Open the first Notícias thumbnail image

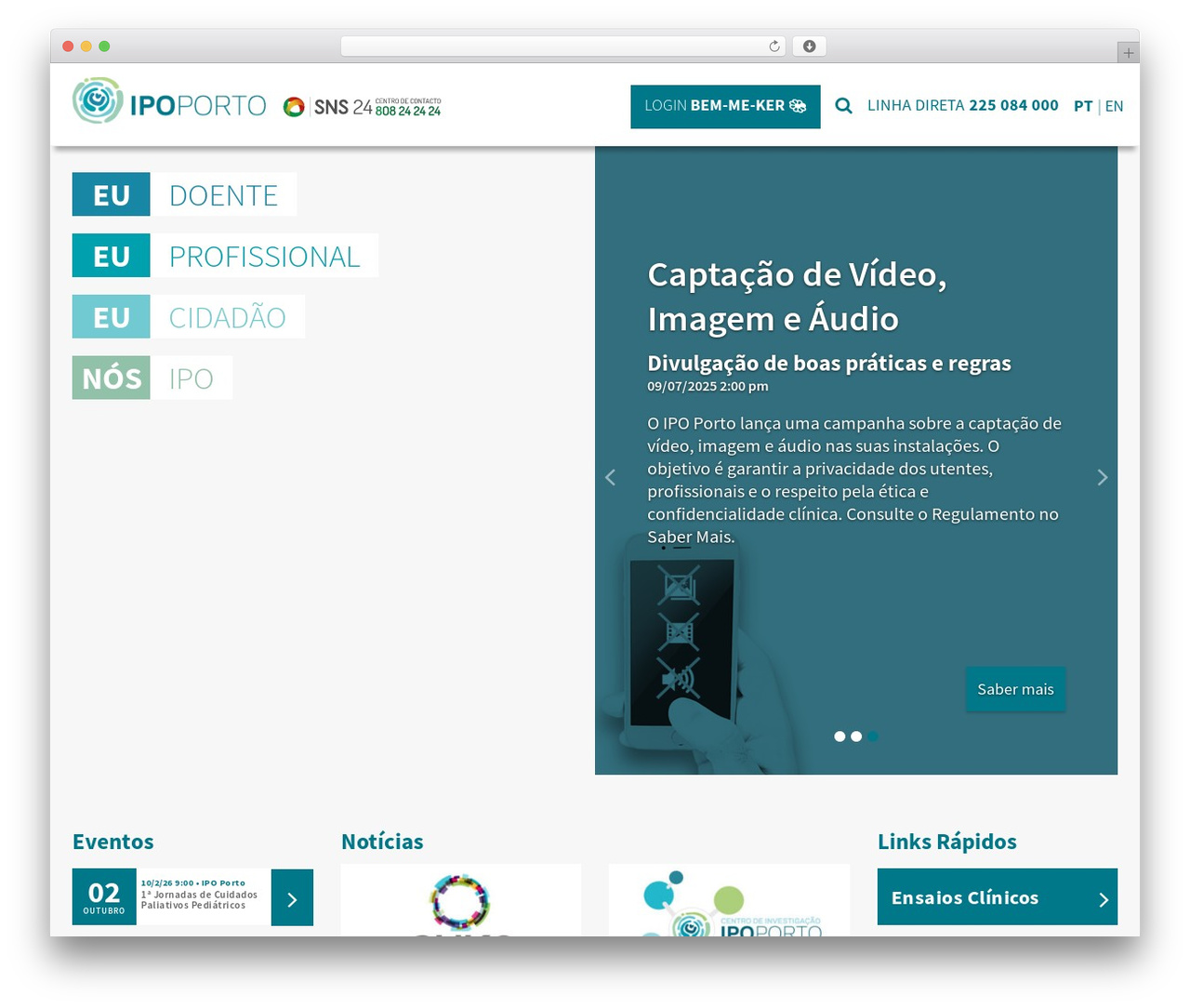[x=461, y=900]
